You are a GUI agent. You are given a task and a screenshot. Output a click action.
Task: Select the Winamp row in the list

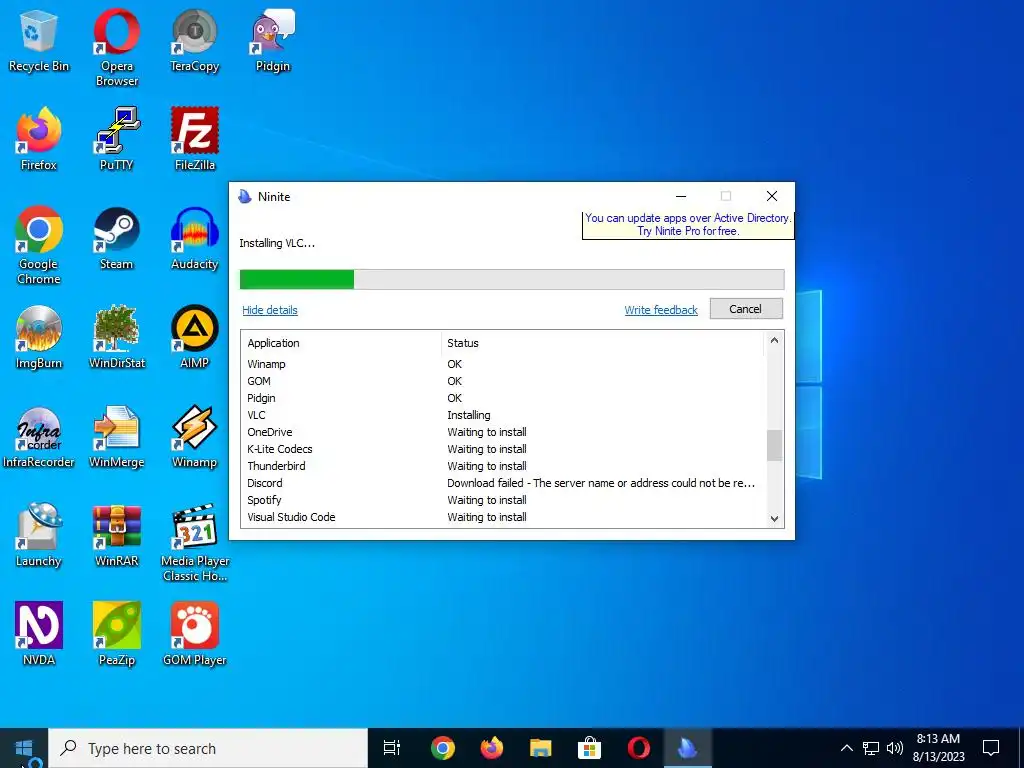503,364
